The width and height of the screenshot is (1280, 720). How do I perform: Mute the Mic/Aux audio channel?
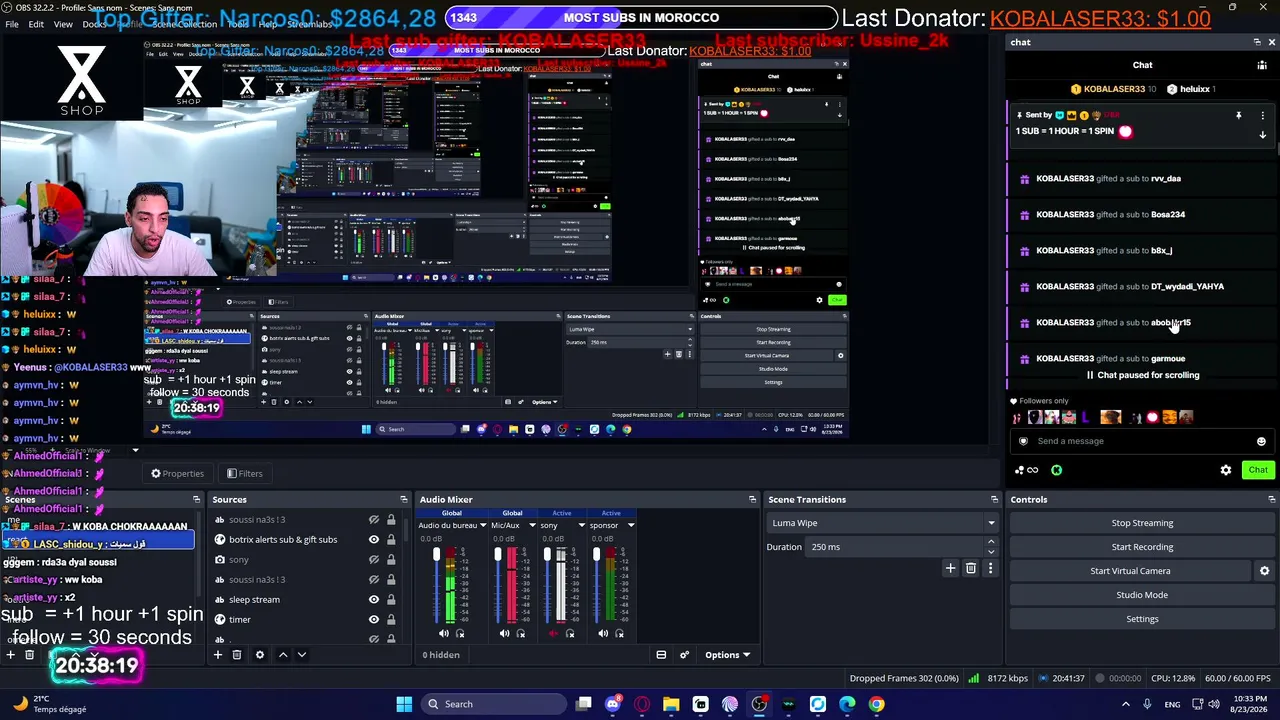point(504,633)
